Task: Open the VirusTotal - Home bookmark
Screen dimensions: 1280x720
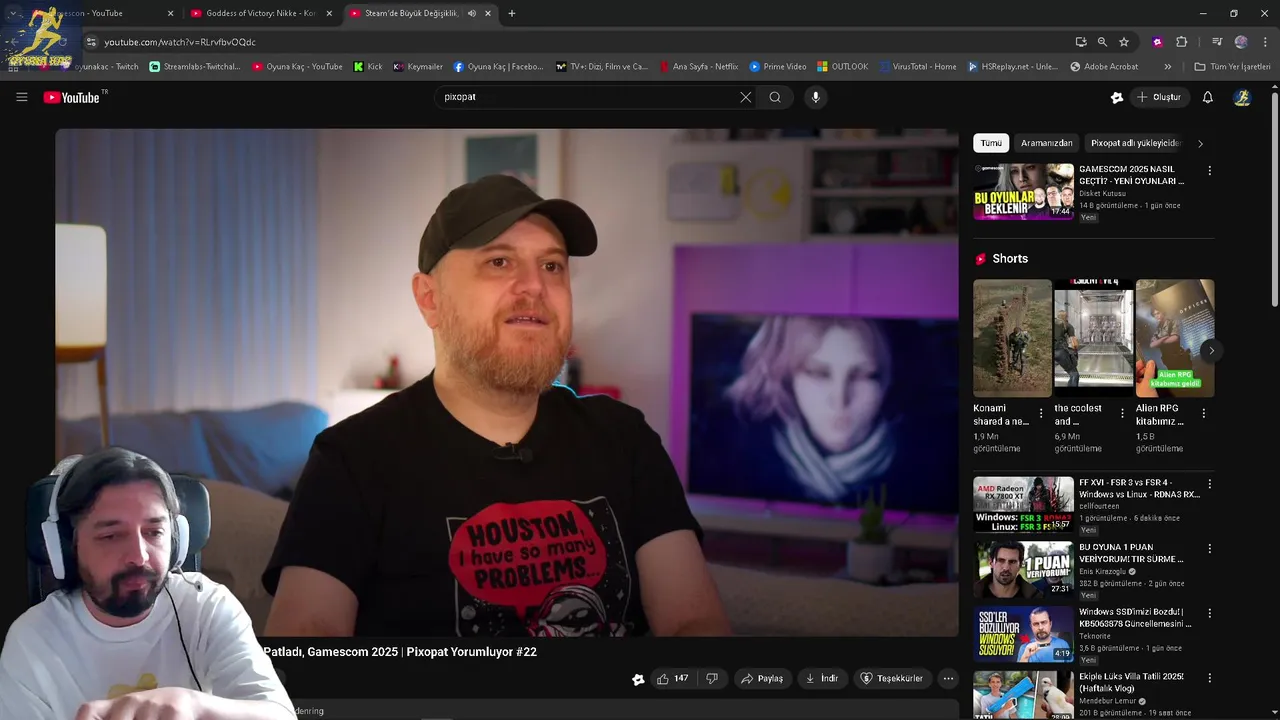Action: tap(918, 67)
